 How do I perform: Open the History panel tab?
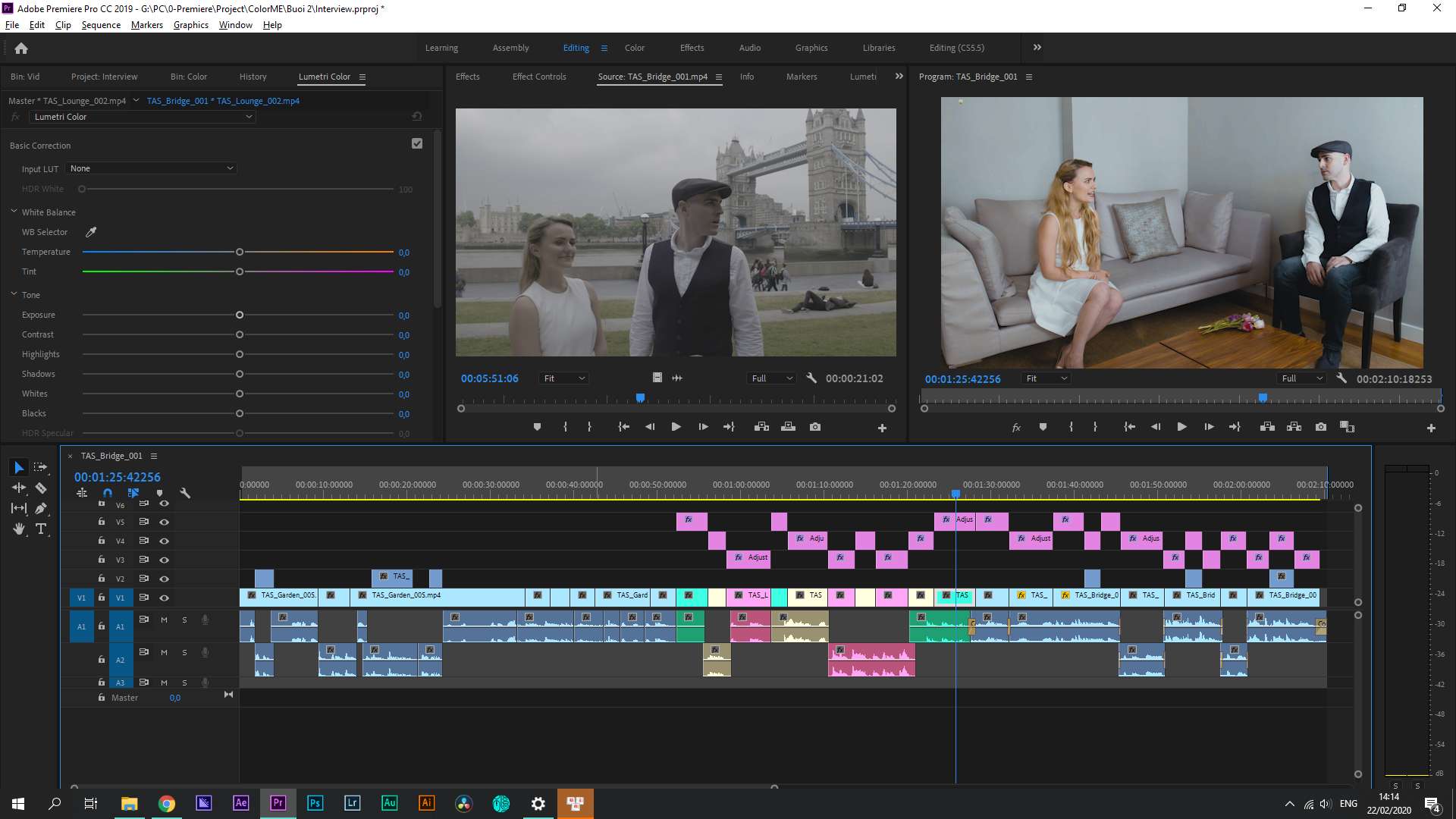click(253, 77)
